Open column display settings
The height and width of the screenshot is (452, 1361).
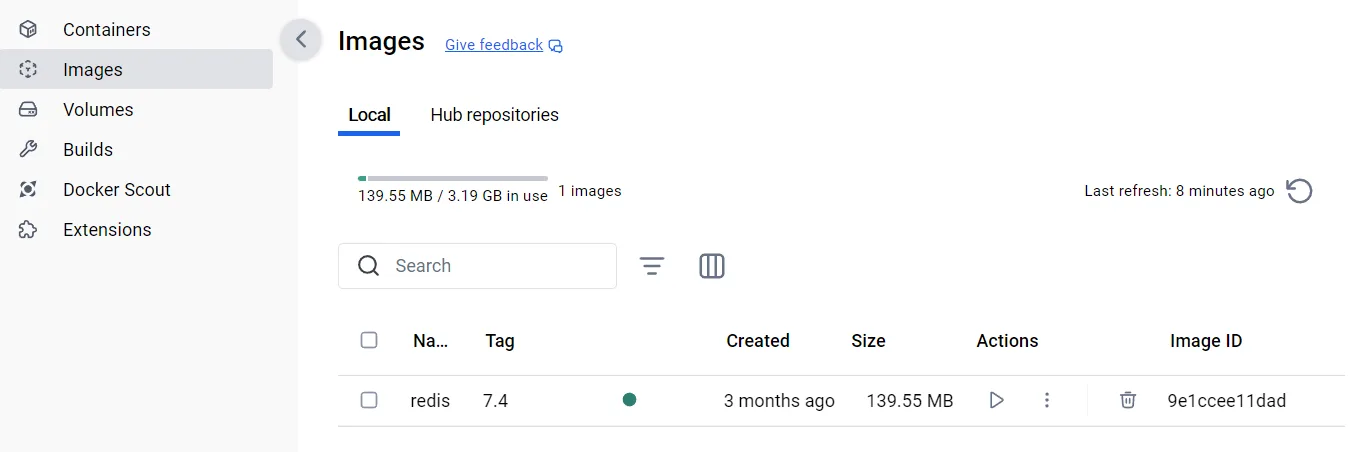click(712, 266)
